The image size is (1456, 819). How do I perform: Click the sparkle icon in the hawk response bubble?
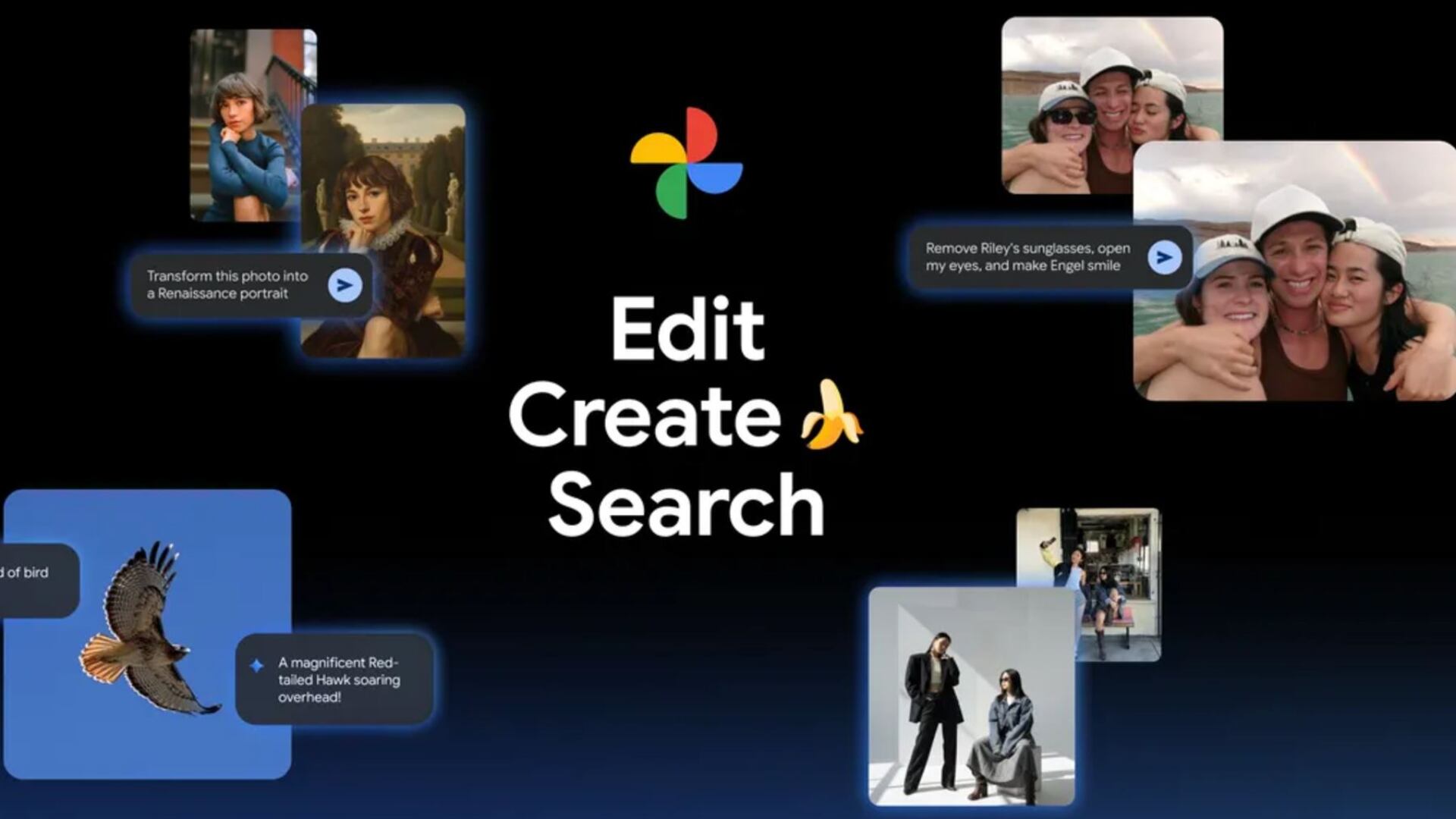(x=257, y=664)
